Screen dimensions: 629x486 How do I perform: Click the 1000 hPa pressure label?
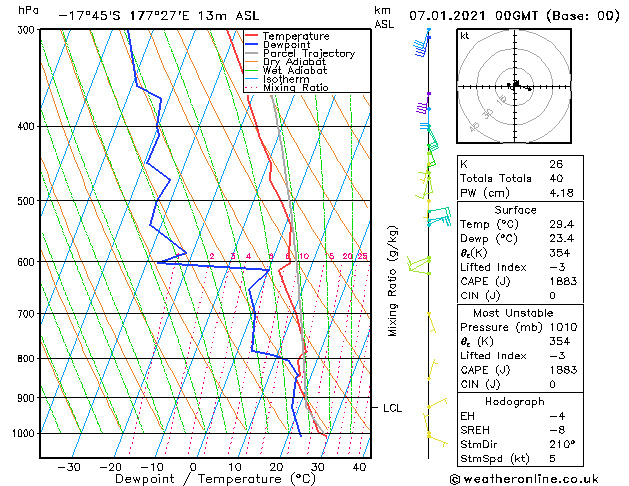[25, 433]
